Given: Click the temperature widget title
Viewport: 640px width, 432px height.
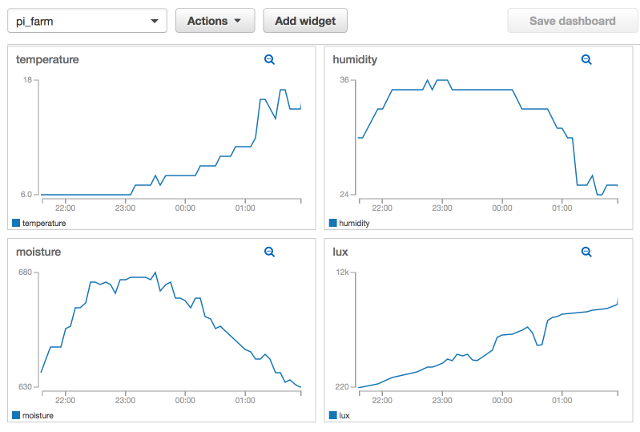Looking at the screenshot, I should (x=47, y=60).
